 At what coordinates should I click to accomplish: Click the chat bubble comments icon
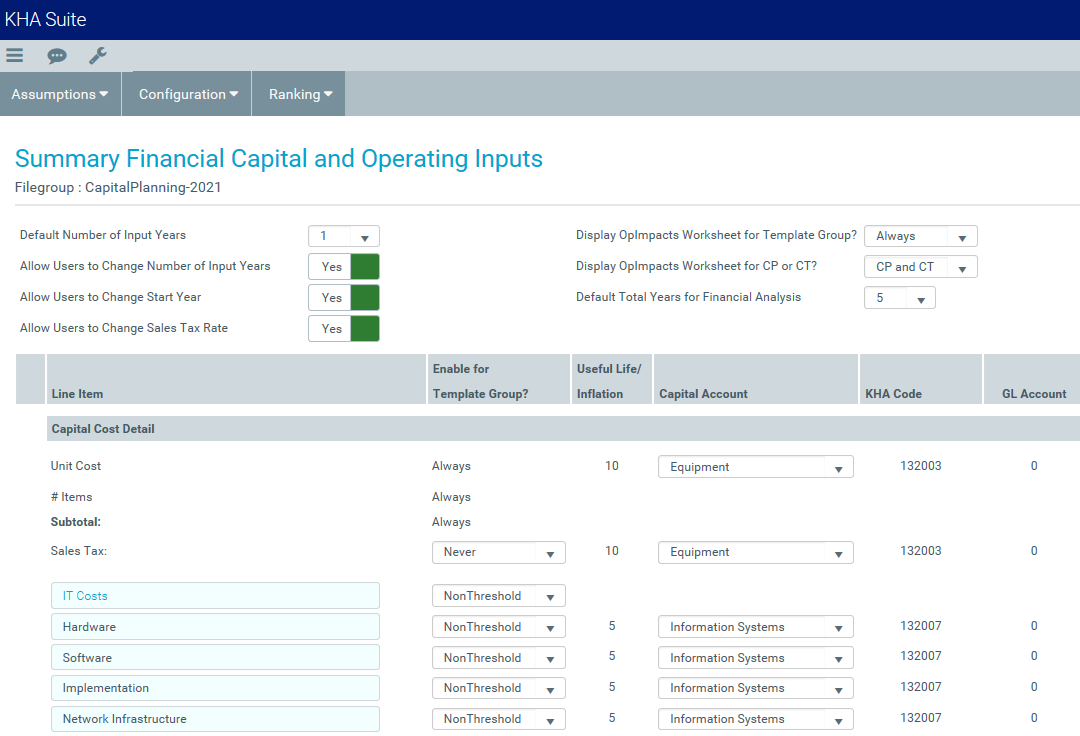tap(57, 56)
